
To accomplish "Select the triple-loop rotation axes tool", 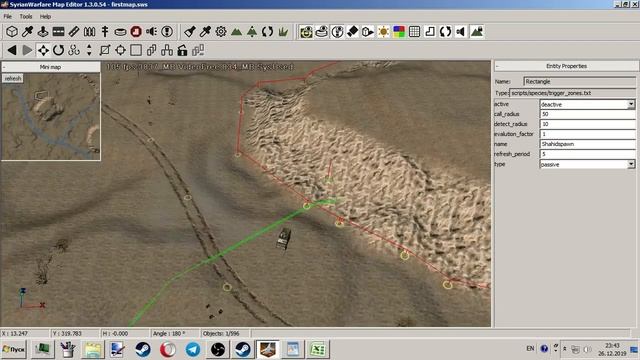I will (74, 50).
